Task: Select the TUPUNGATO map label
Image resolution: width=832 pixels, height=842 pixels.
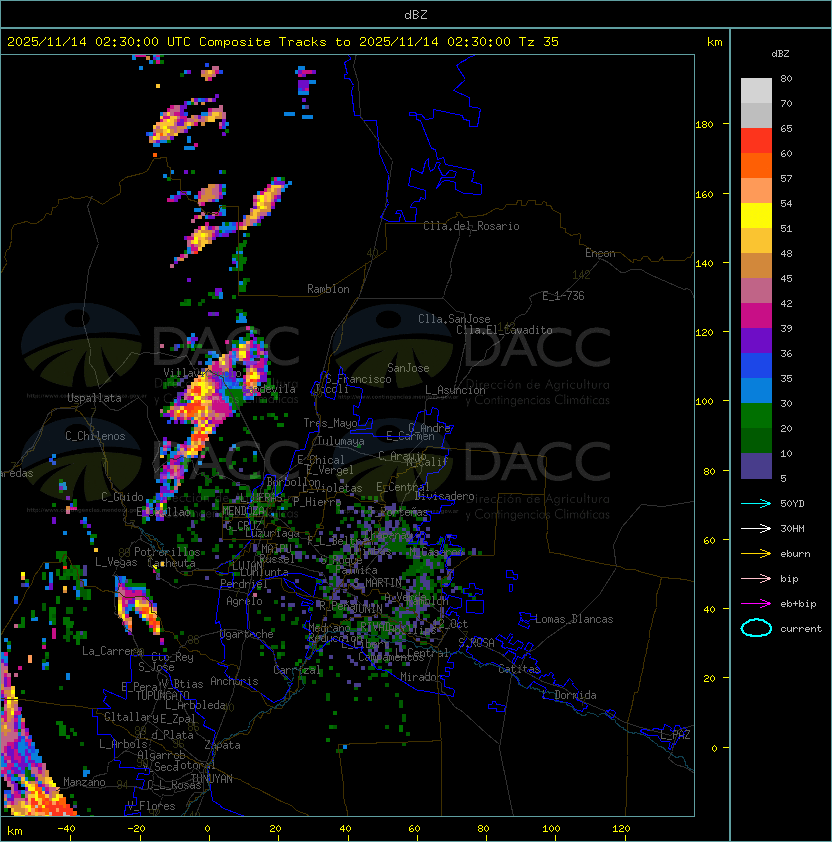Action: 162,696
